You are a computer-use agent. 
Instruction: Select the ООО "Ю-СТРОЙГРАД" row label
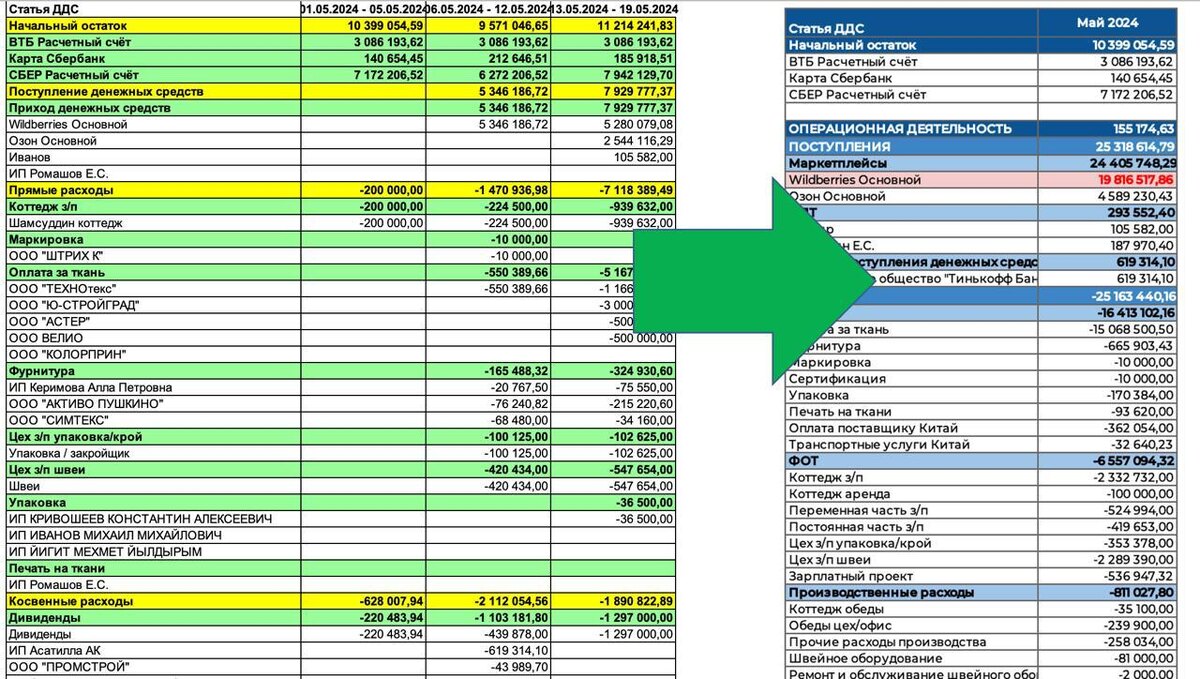(x=73, y=305)
